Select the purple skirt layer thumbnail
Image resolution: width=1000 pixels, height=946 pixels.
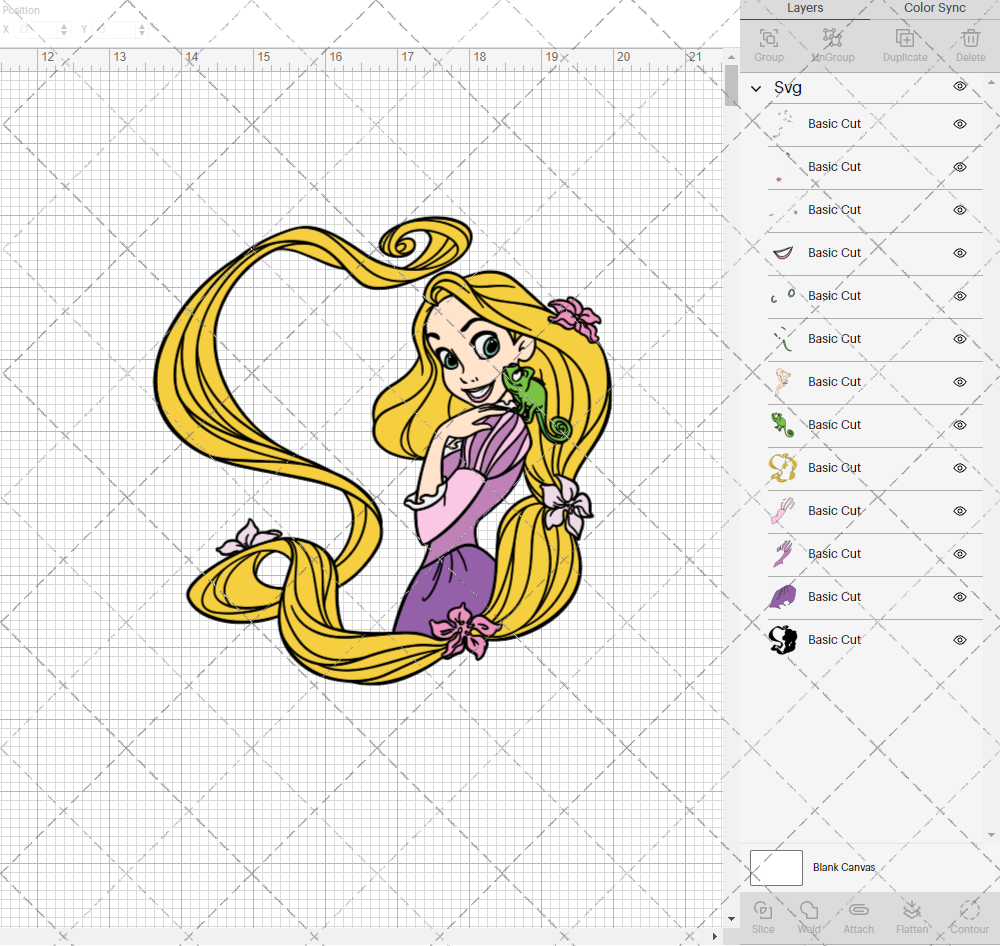click(783, 597)
